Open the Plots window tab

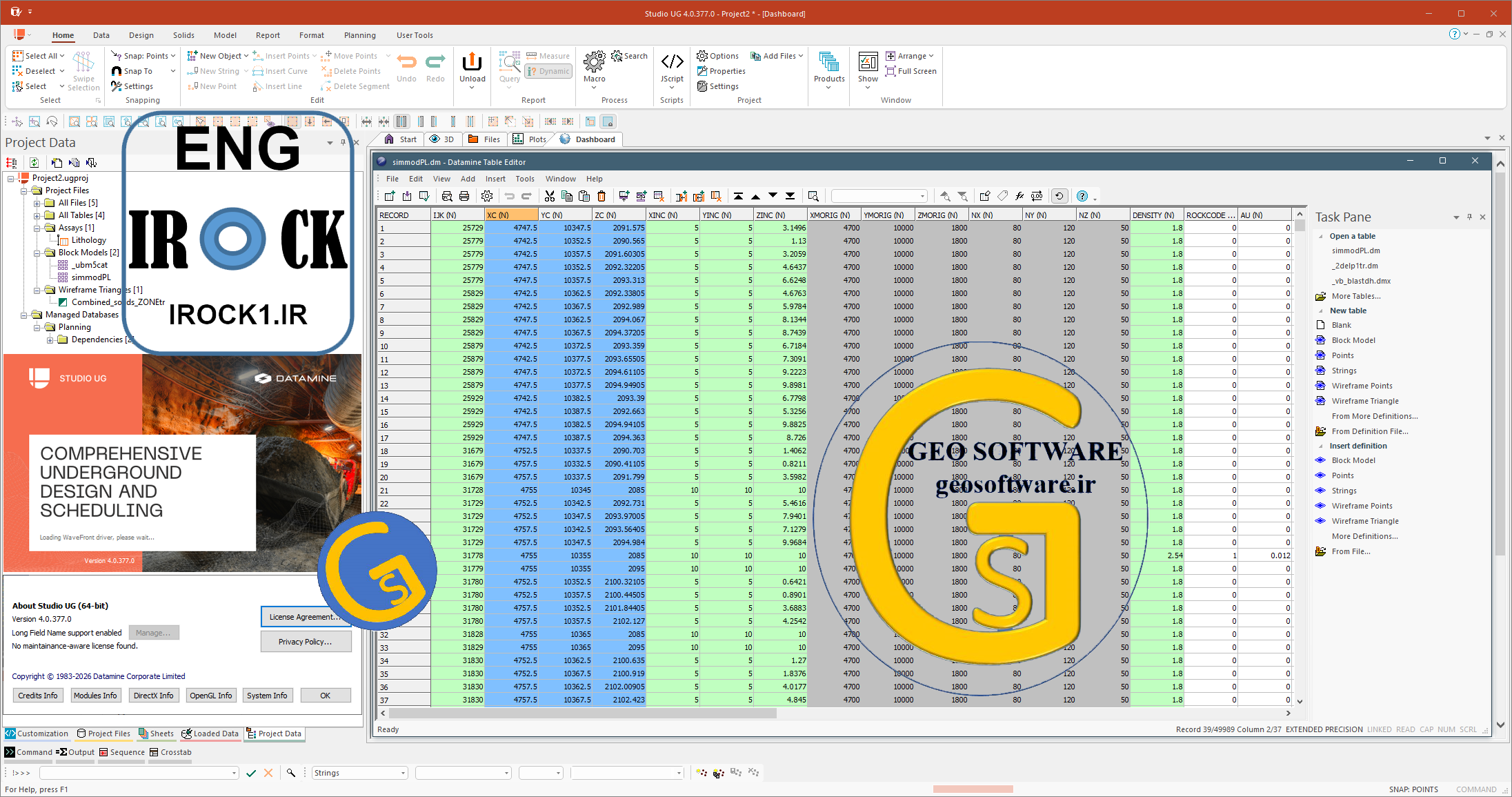[529, 139]
